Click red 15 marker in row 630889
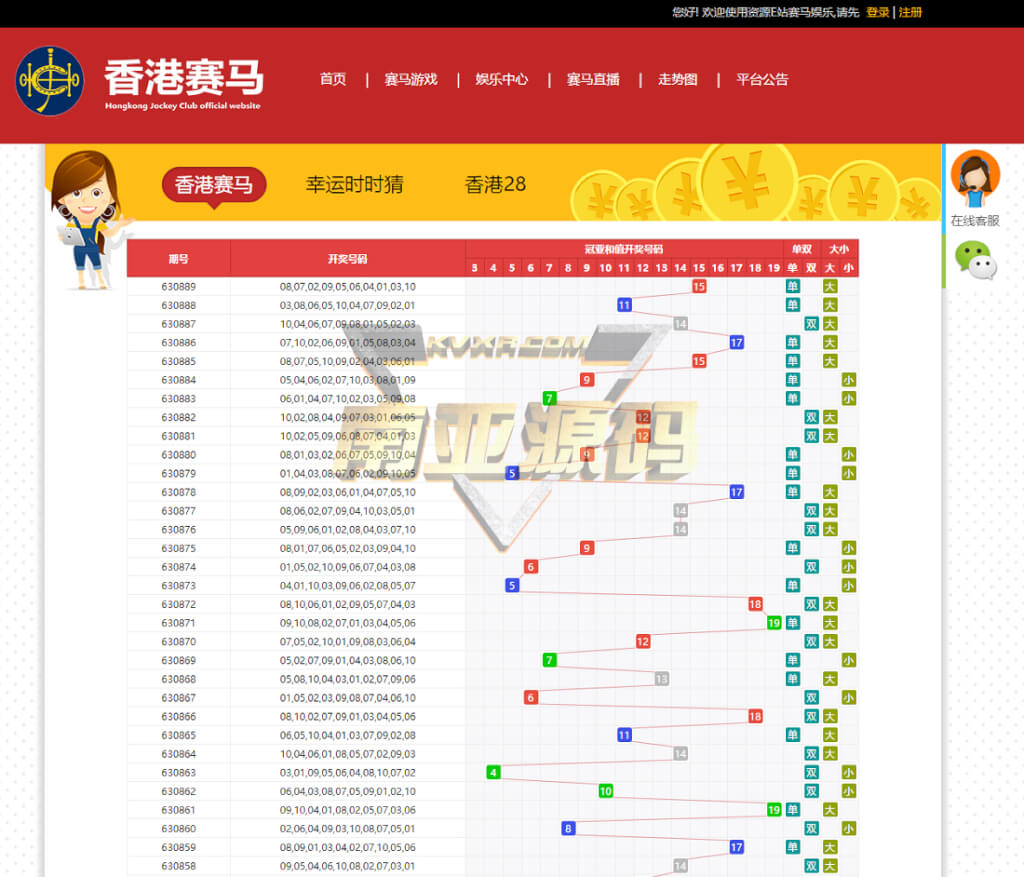Screen dimensions: 1024x877 coord(699,286)
